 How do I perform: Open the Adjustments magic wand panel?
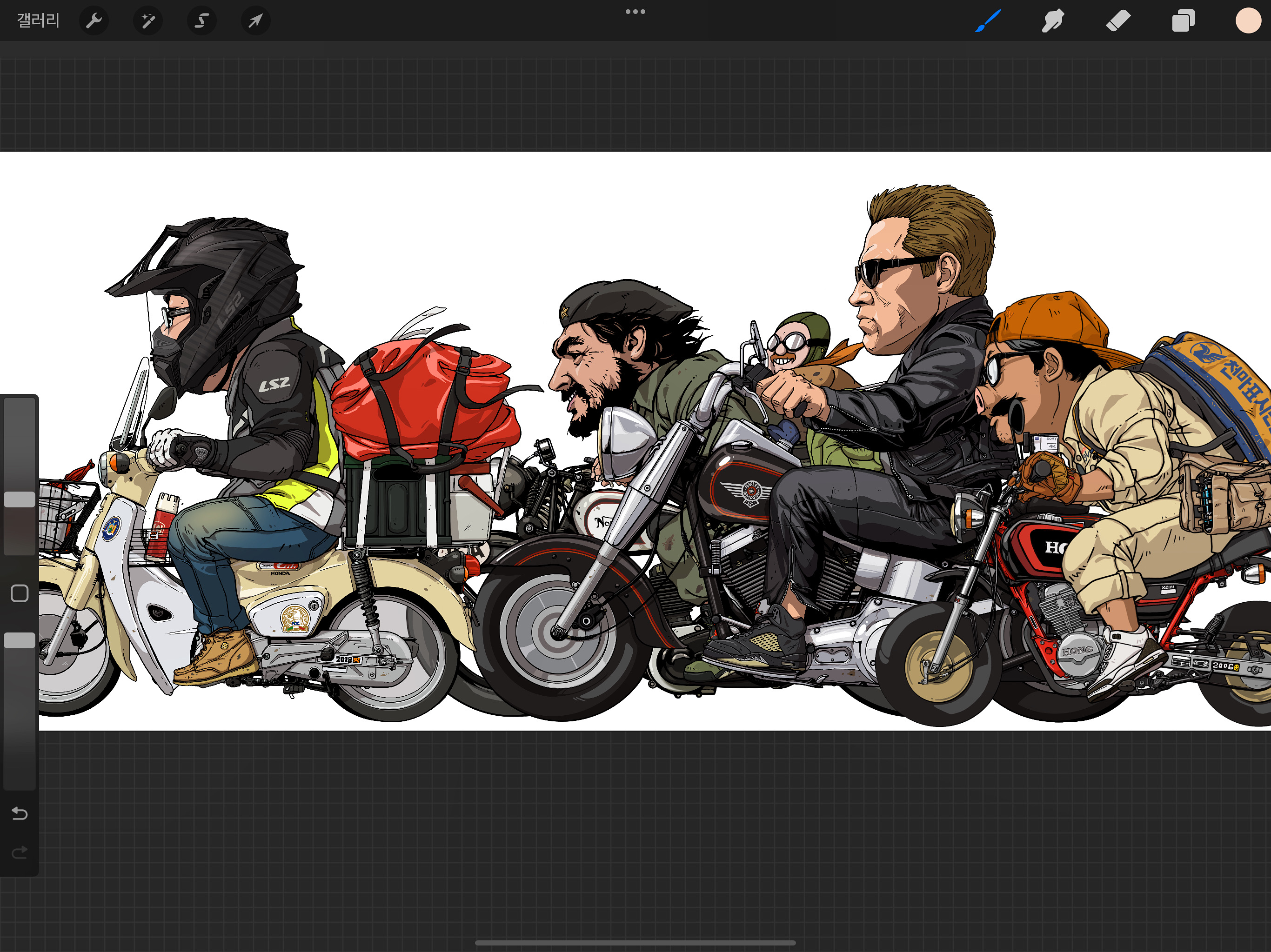pyautogui.click(x=147, y=21)
